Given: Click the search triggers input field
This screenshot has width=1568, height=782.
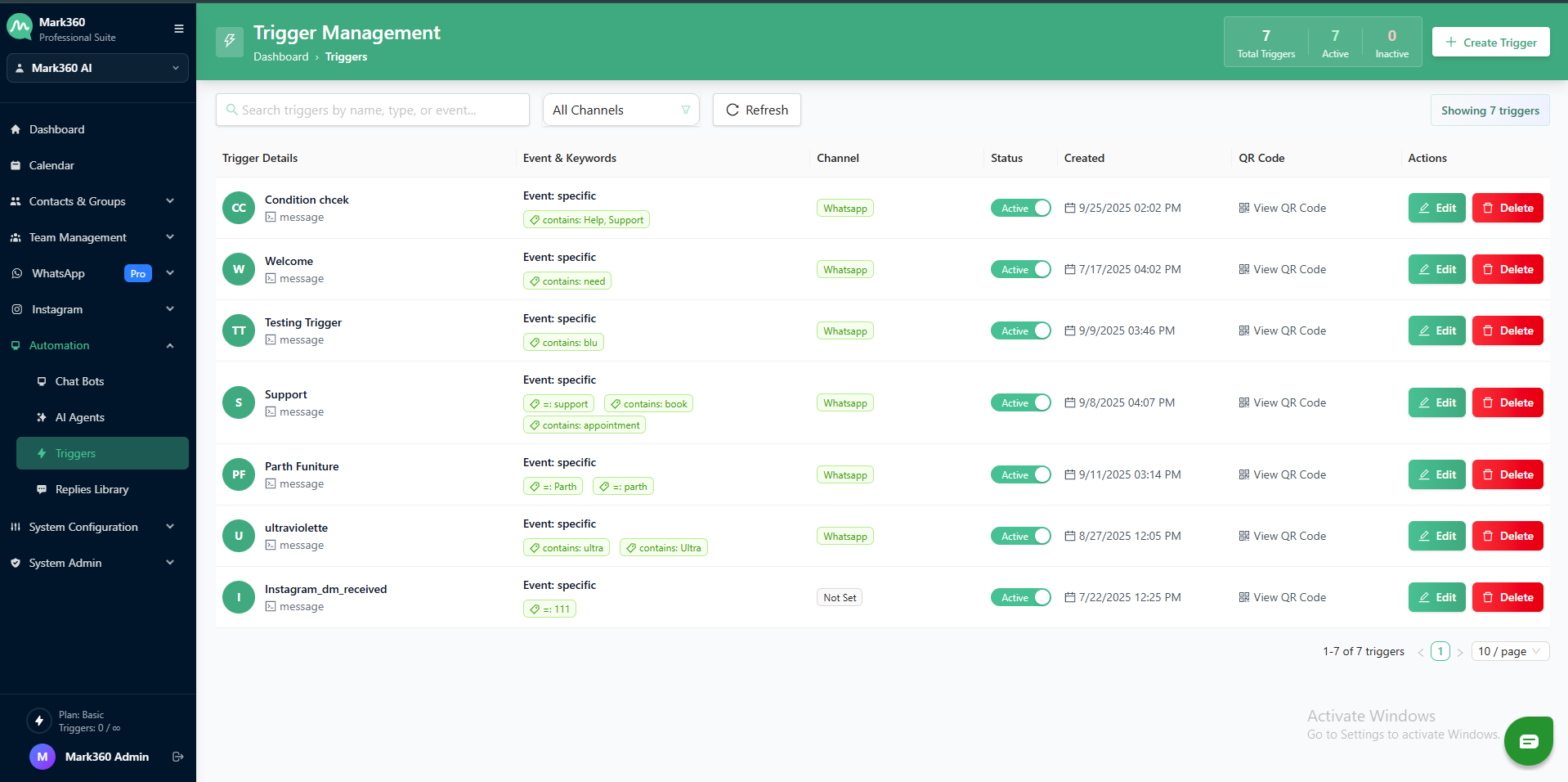Looking at the screenshot, I should (x=373, y=110).
